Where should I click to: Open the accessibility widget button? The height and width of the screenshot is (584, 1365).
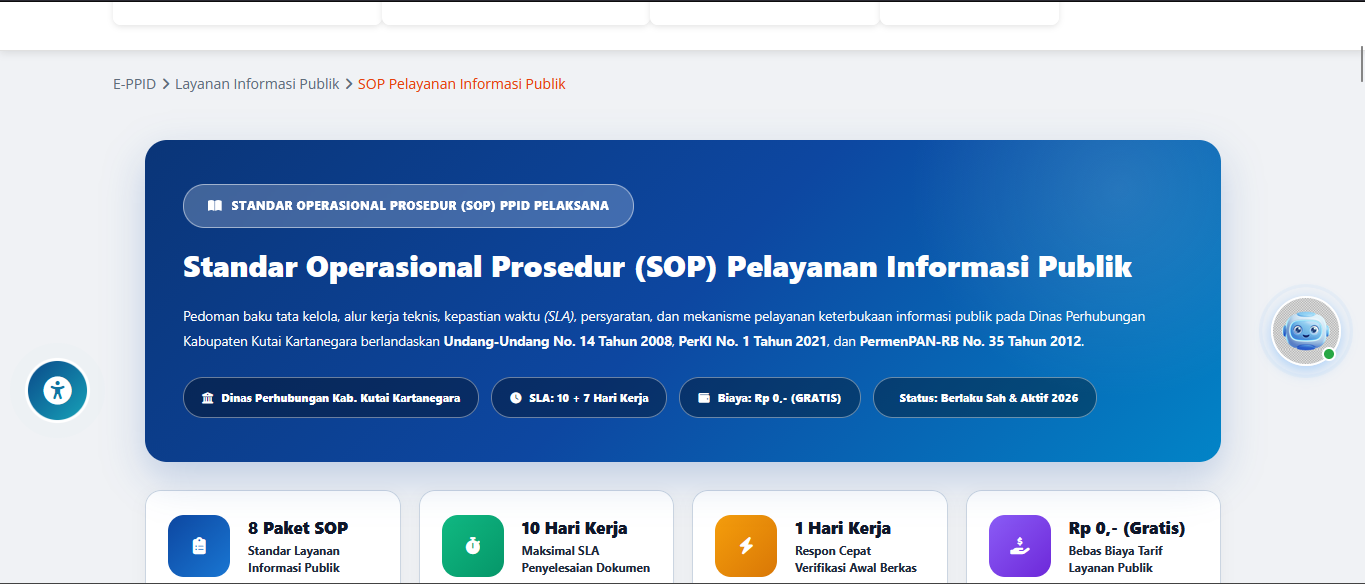tap(58, 390)
